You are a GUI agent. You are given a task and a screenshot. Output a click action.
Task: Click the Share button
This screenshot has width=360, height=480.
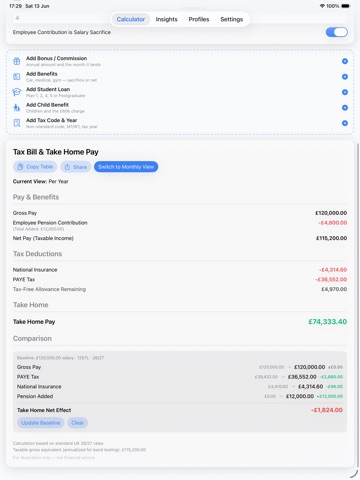[x=76, y=167]
